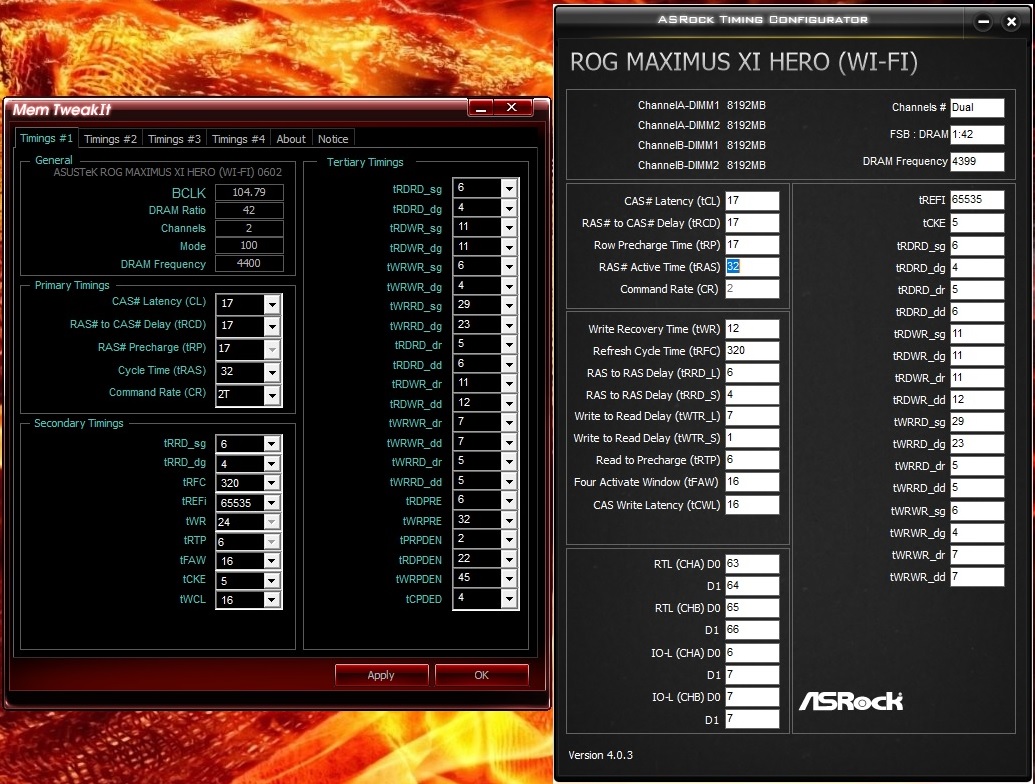Image resolution: width=1035 pixels, height=784 pixels.
Task: Click the RAS to RAS Delay (tRRD_L) field
Action: 752,373
